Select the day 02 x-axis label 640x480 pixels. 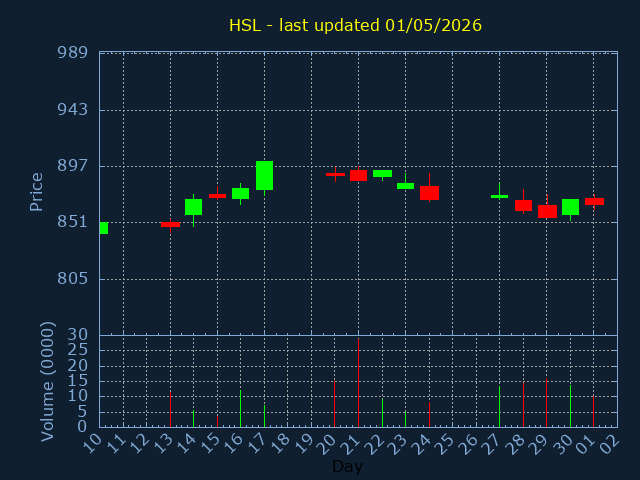(x=611, y=443)
